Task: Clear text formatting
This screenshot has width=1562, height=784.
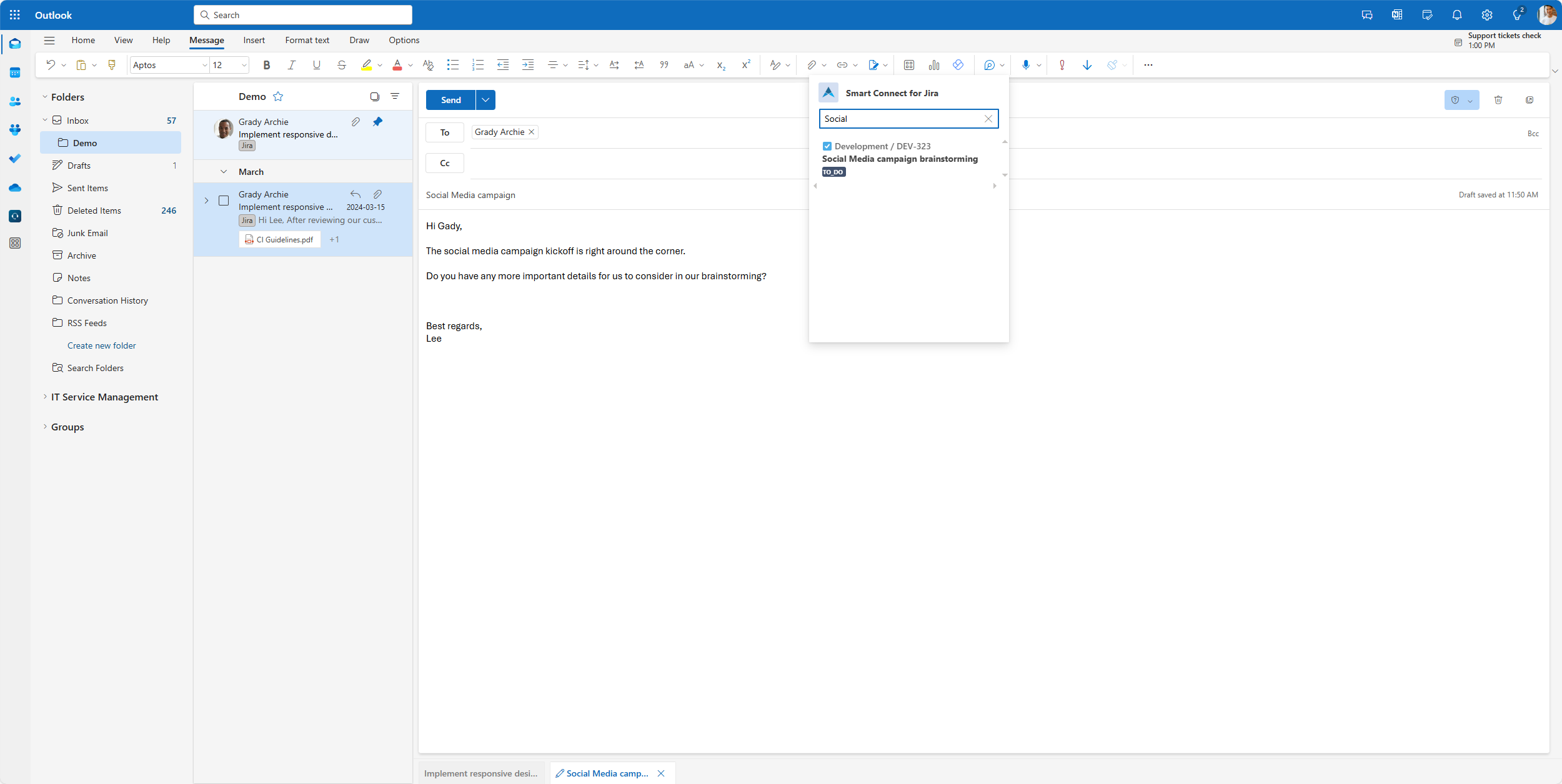Action: click(x=428, y=65)
